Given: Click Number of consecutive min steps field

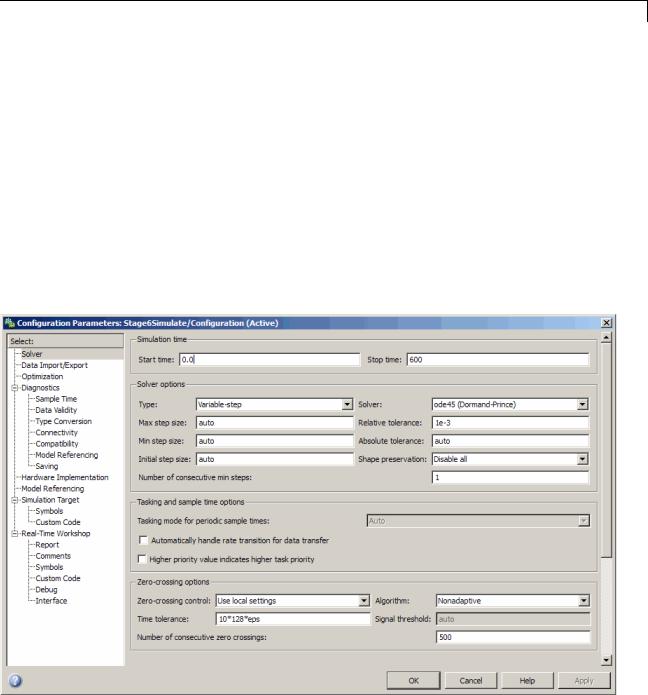Looking at the screenshot, I should tap(511, 477).
